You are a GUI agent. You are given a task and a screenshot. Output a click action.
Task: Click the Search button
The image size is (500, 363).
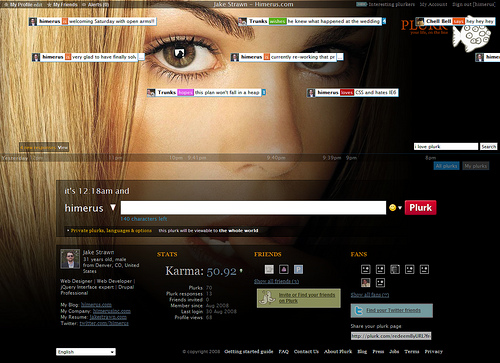489,147
